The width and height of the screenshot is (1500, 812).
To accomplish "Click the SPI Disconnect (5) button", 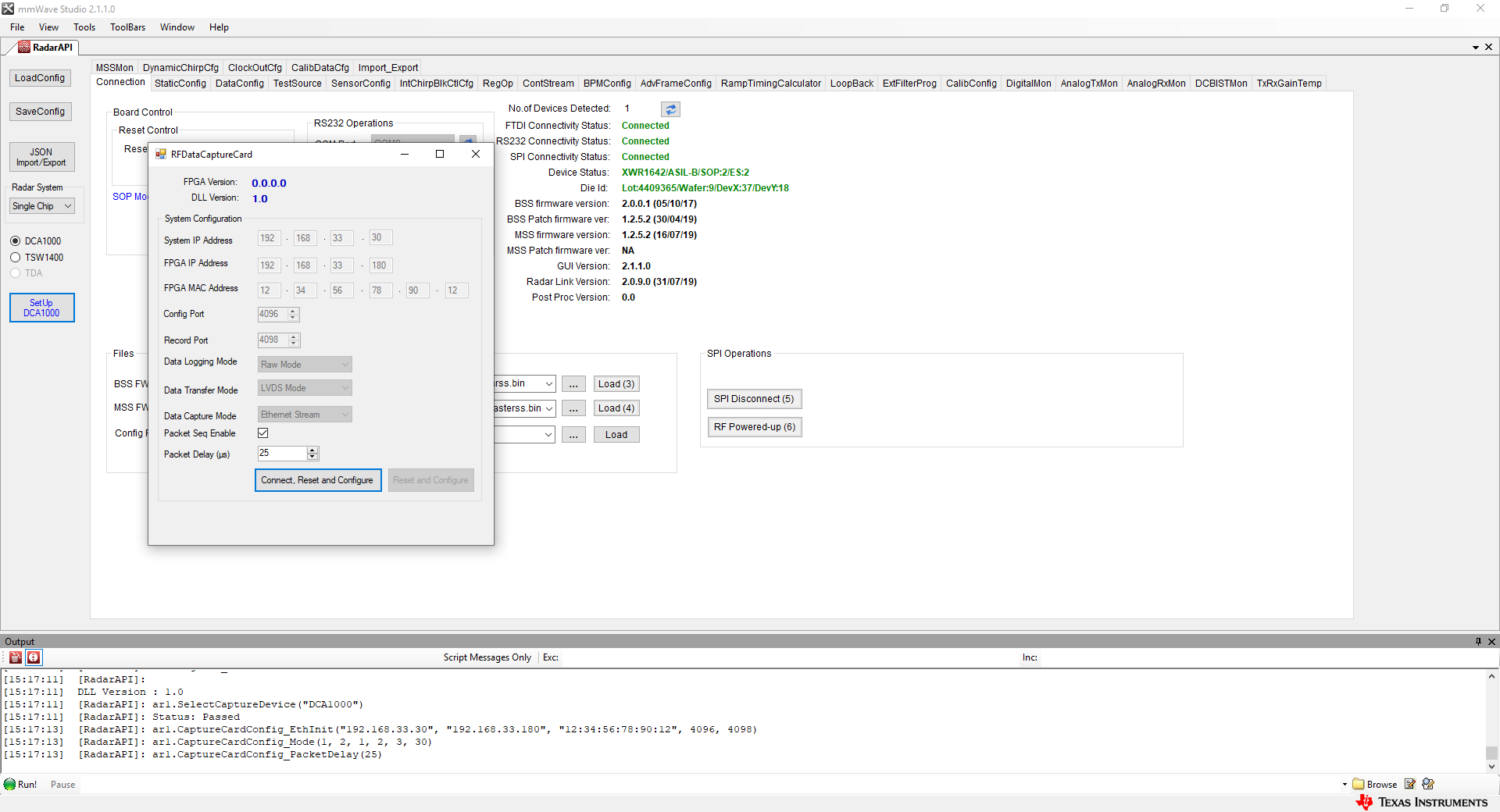I will (754, 399).
